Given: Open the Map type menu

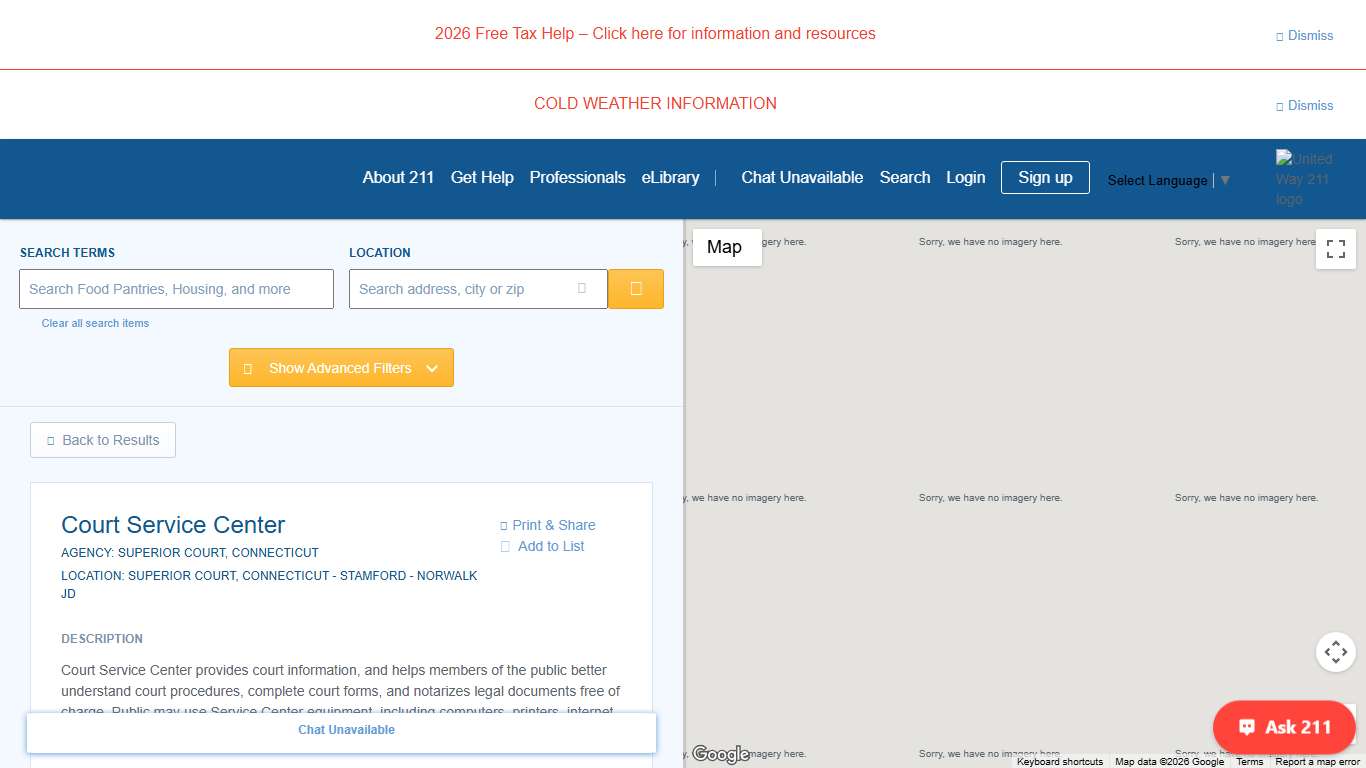Looking at the screenshot, I should tap(726, 247).
